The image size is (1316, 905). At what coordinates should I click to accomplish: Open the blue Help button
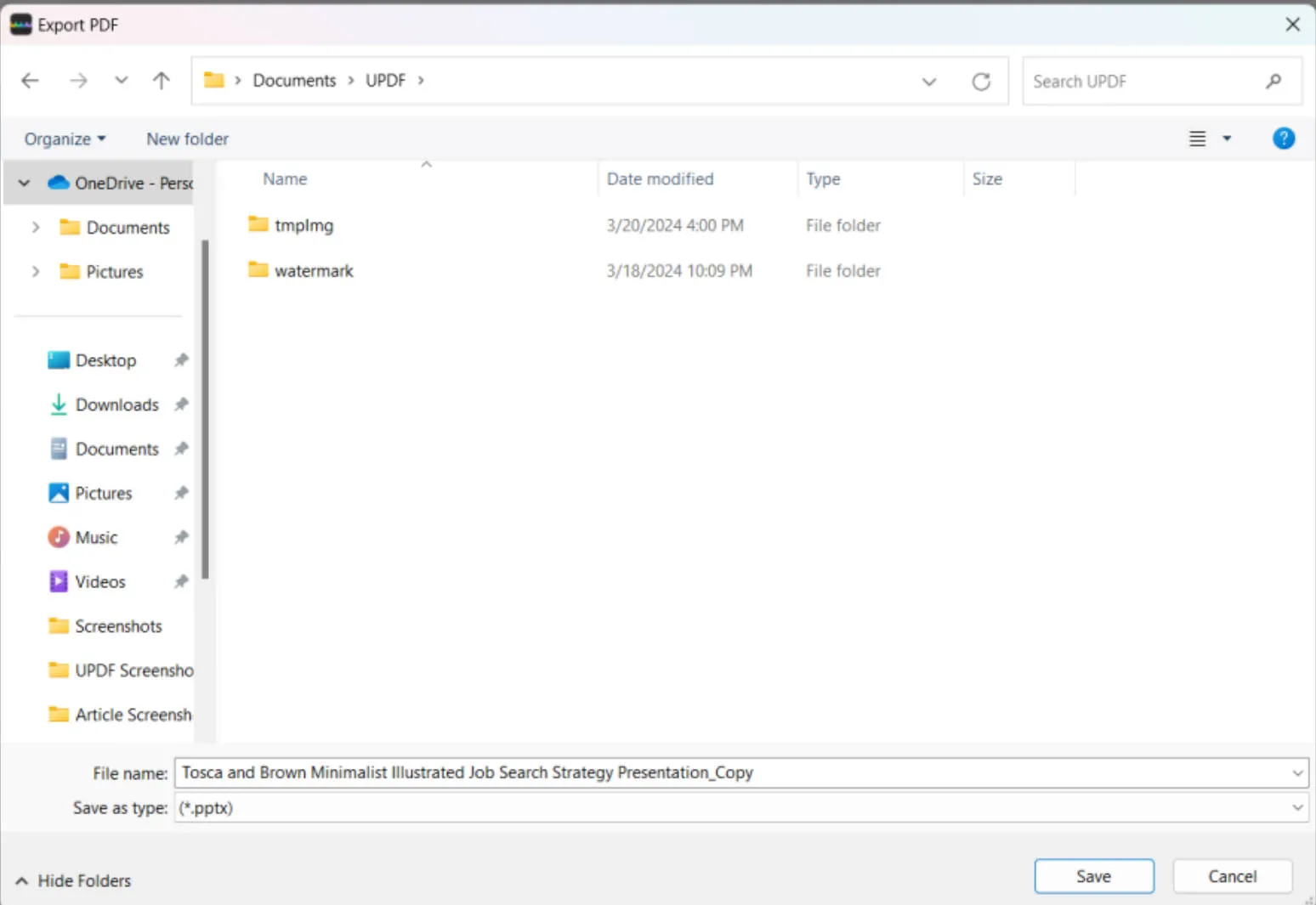1284,139
